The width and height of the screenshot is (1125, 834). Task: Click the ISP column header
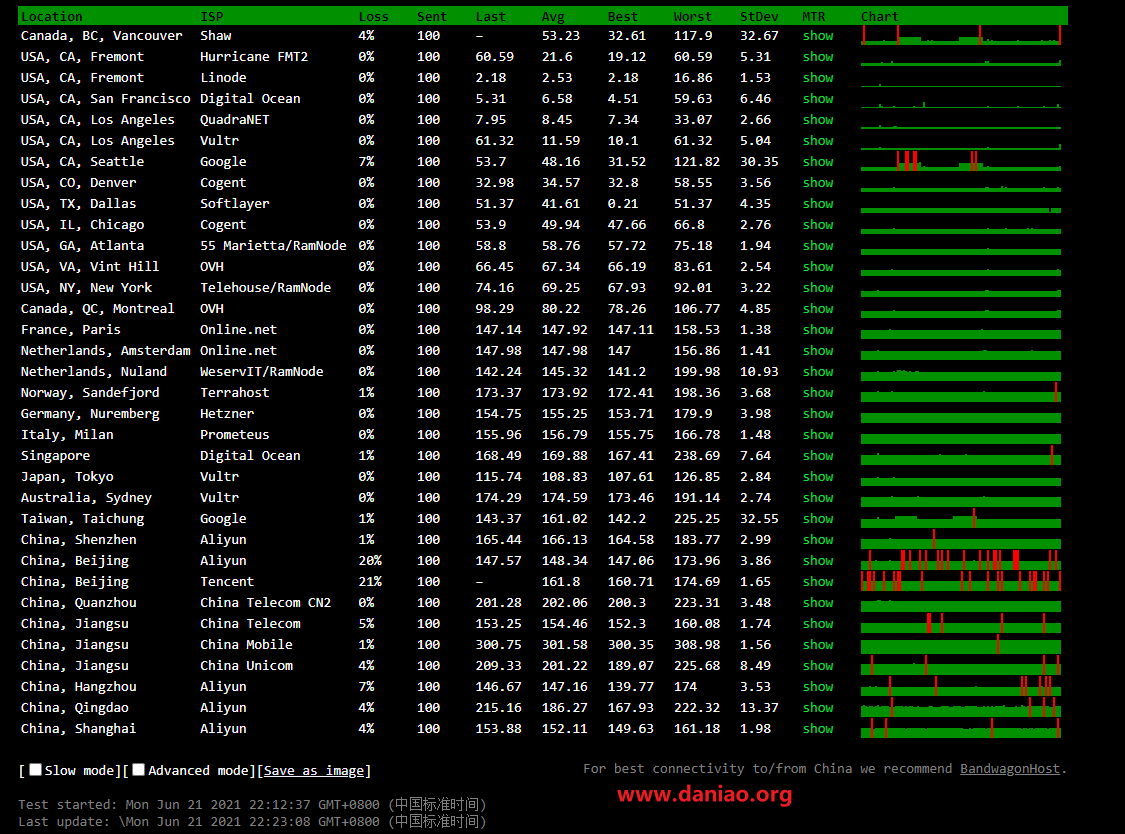tap(212, 16)
